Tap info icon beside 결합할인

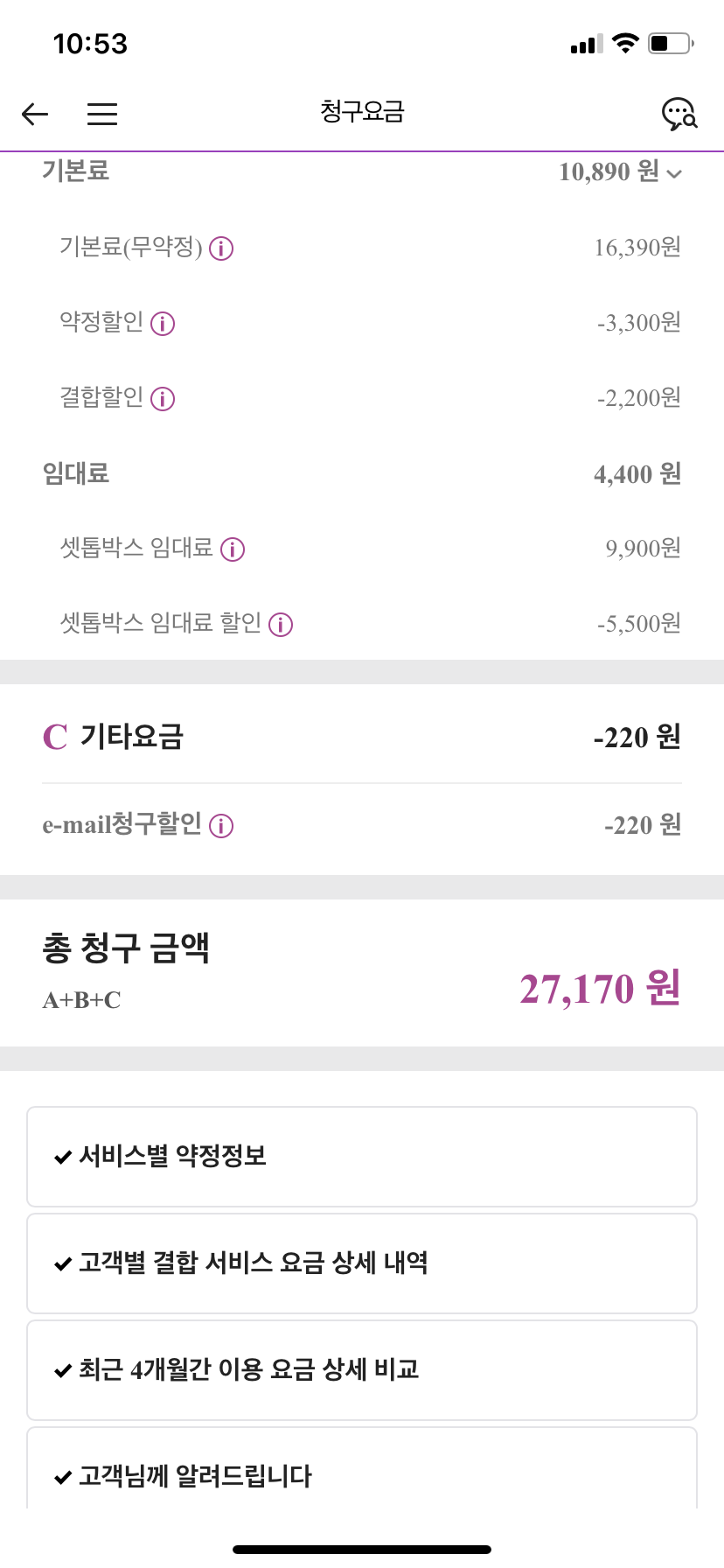[x=163, y=399]
